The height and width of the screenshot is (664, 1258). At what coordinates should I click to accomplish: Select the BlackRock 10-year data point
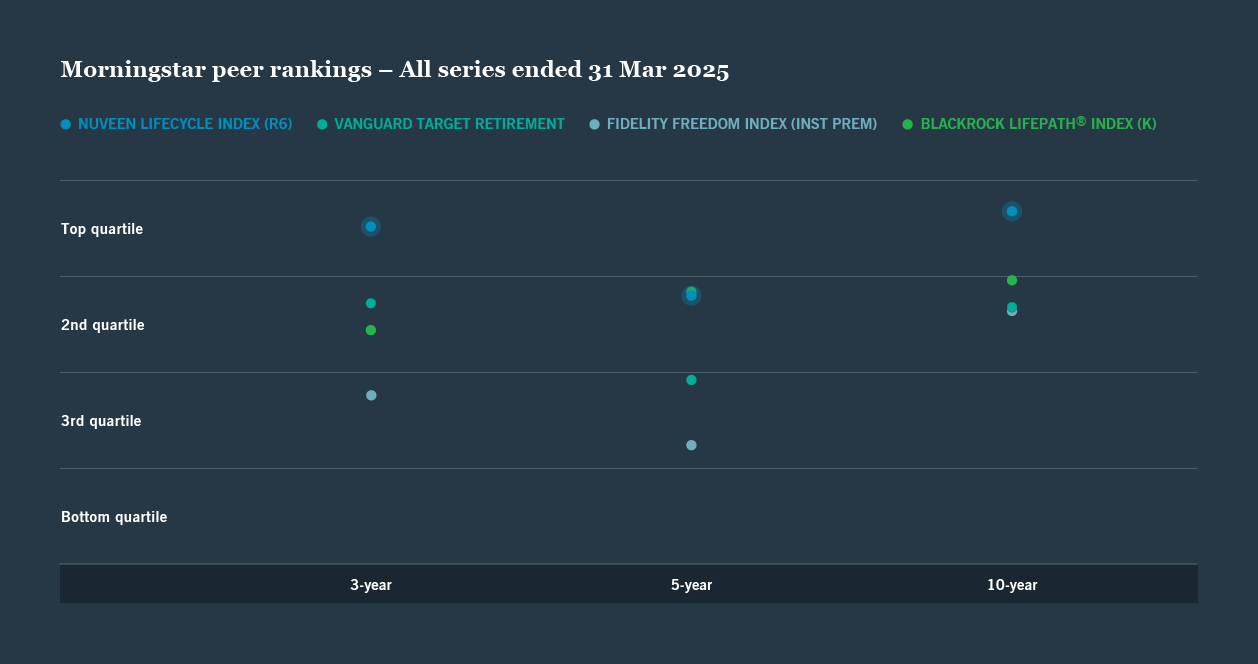[x=1012, y=280]
